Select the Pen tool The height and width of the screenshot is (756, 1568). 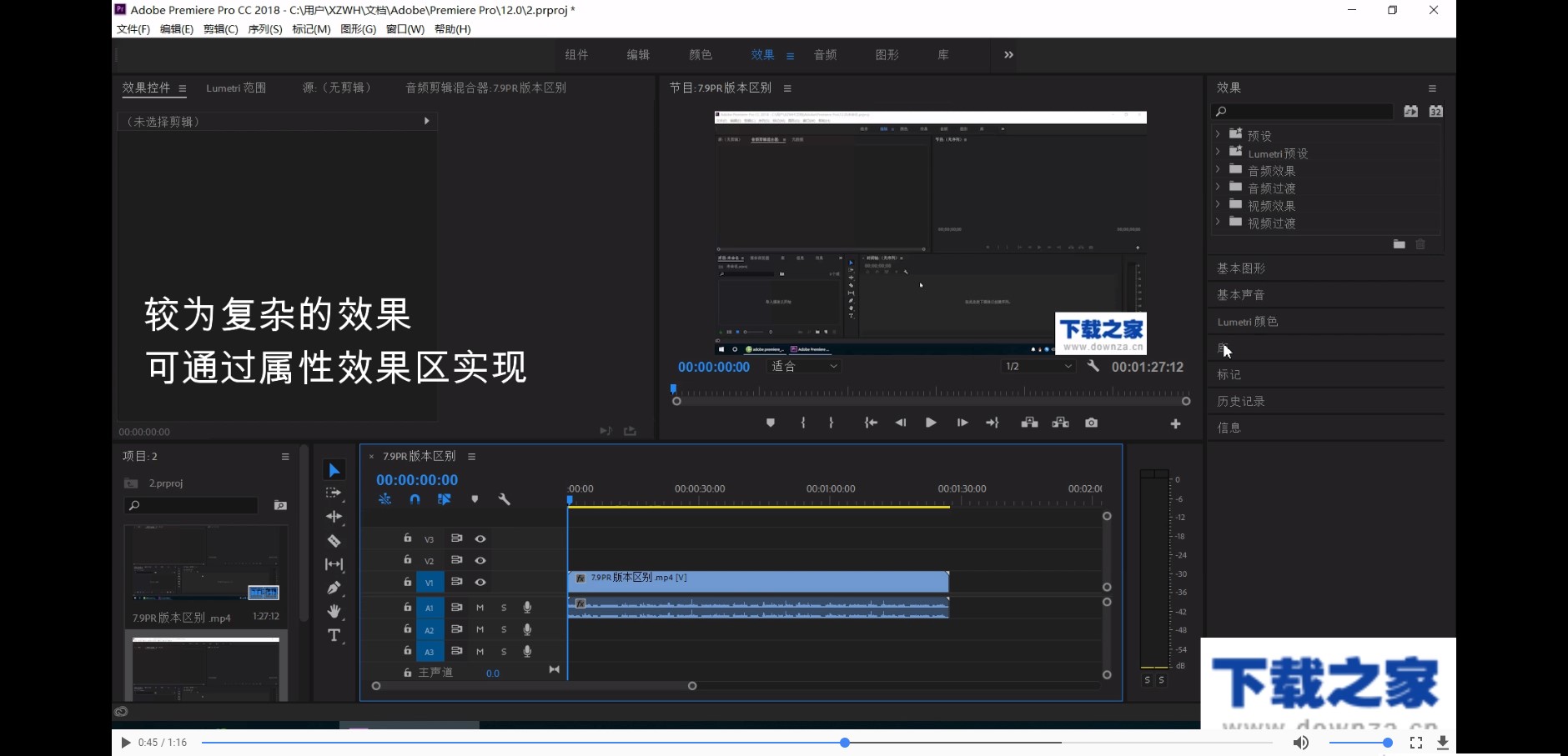click(x=334, y=588)
